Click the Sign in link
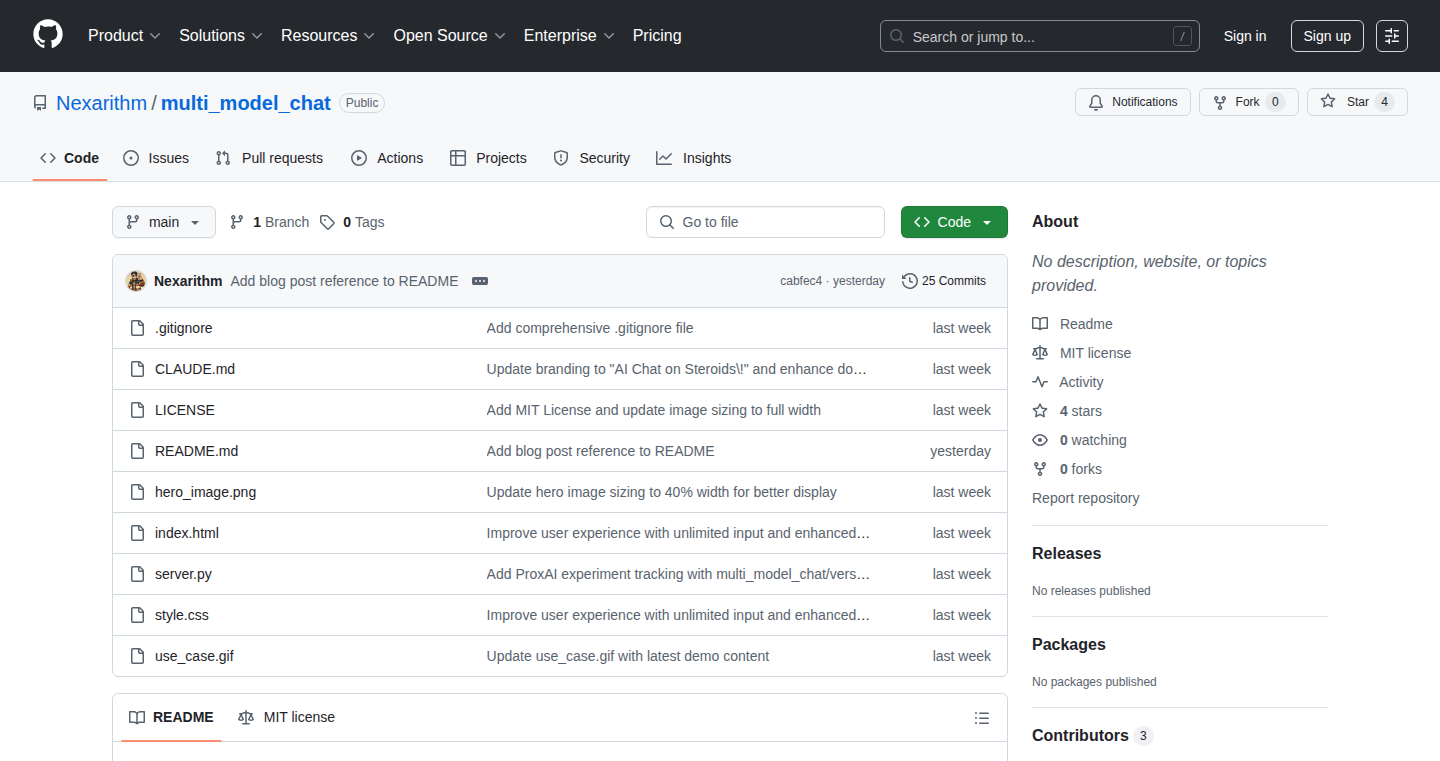This screenshot has height=761, width=1440. pyautogui.click(x=1245, y=36)
